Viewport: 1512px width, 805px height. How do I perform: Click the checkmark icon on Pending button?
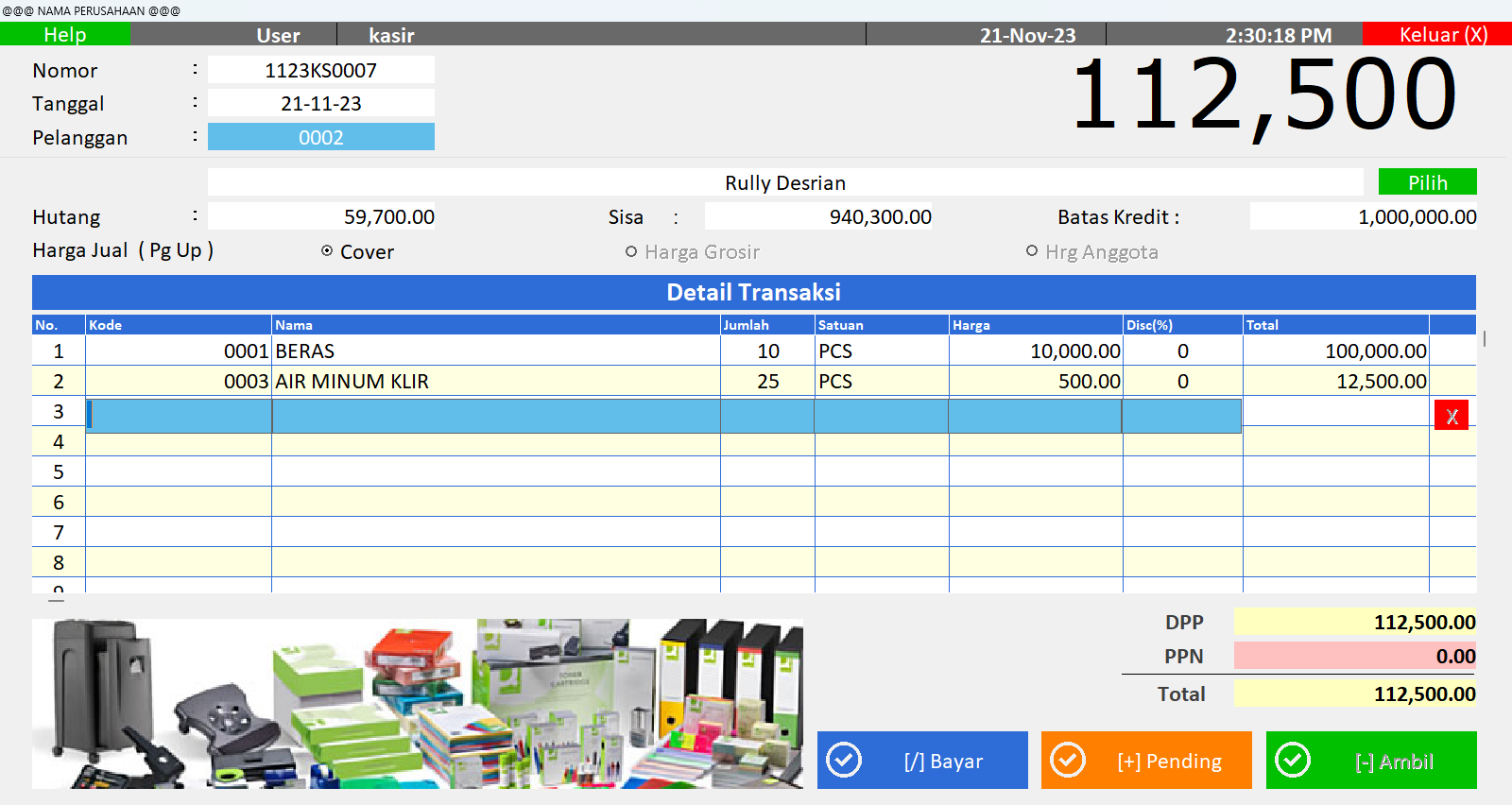1068,760
